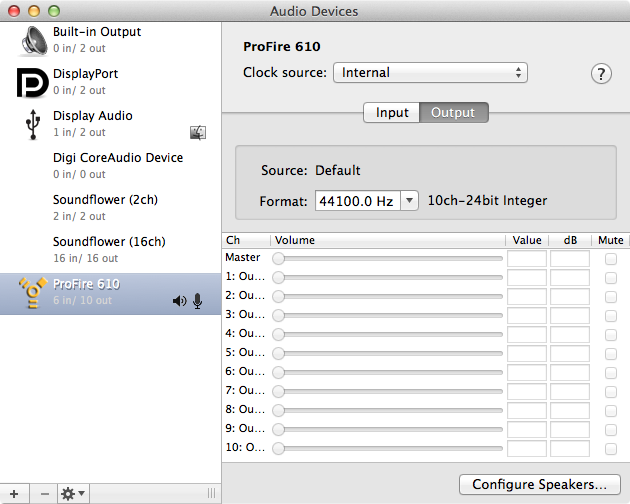
Task: Click the default input microphone icon on ProFire 610
Action: (197, 301)
